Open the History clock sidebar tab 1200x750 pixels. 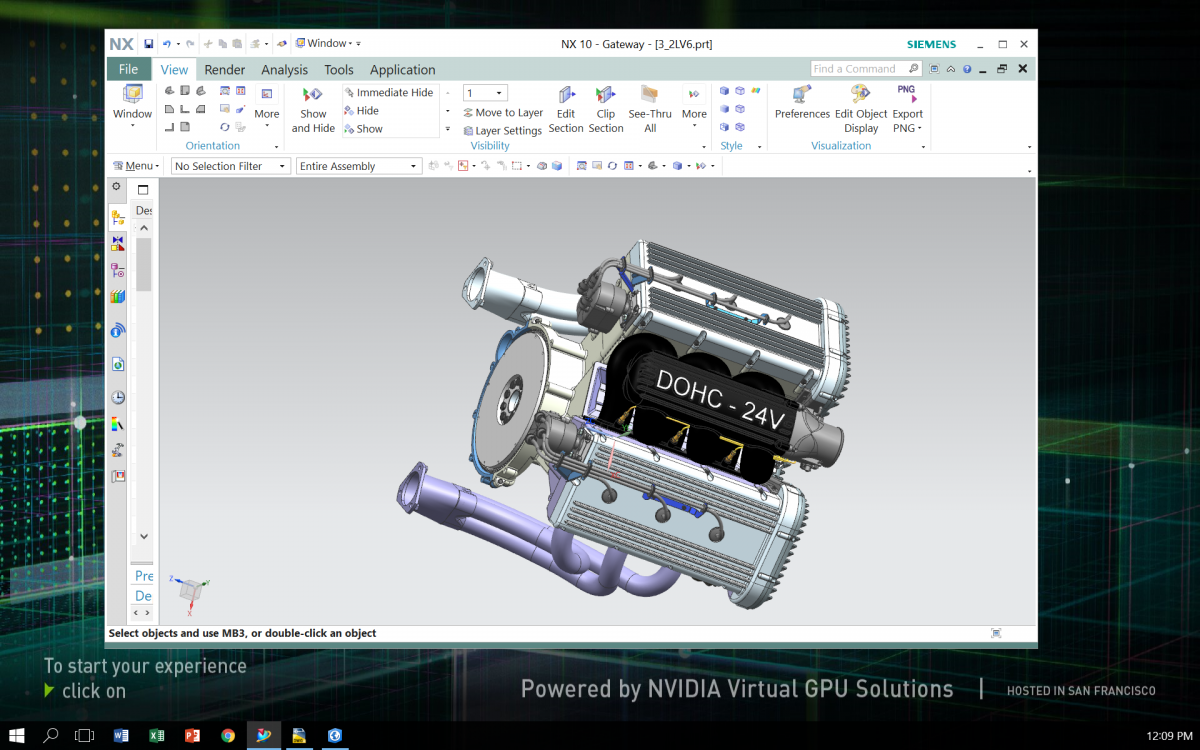coord(118,397)
